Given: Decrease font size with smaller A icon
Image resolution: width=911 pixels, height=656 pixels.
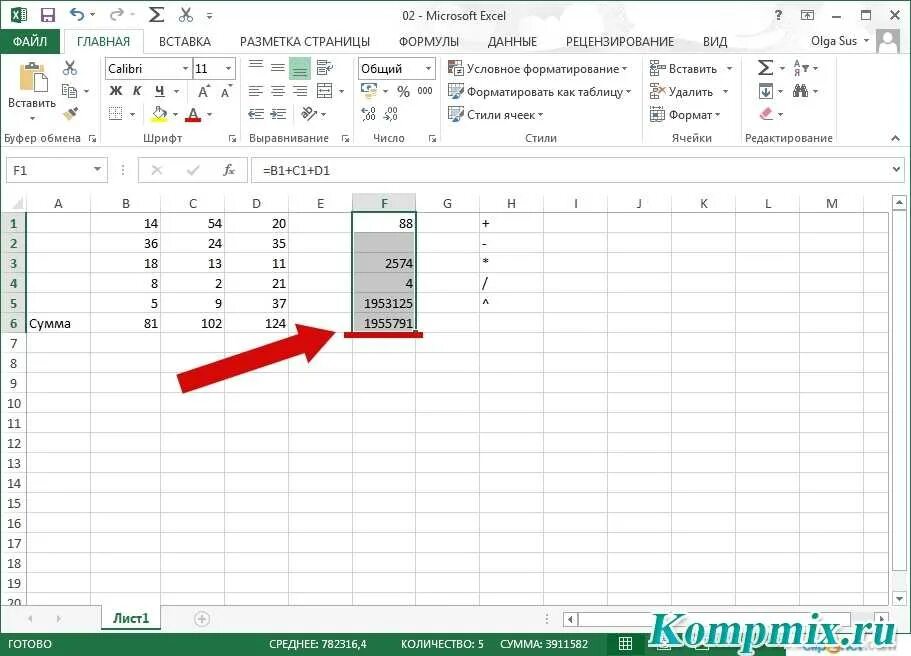Looking at the screenshot, I should point(226,91).
